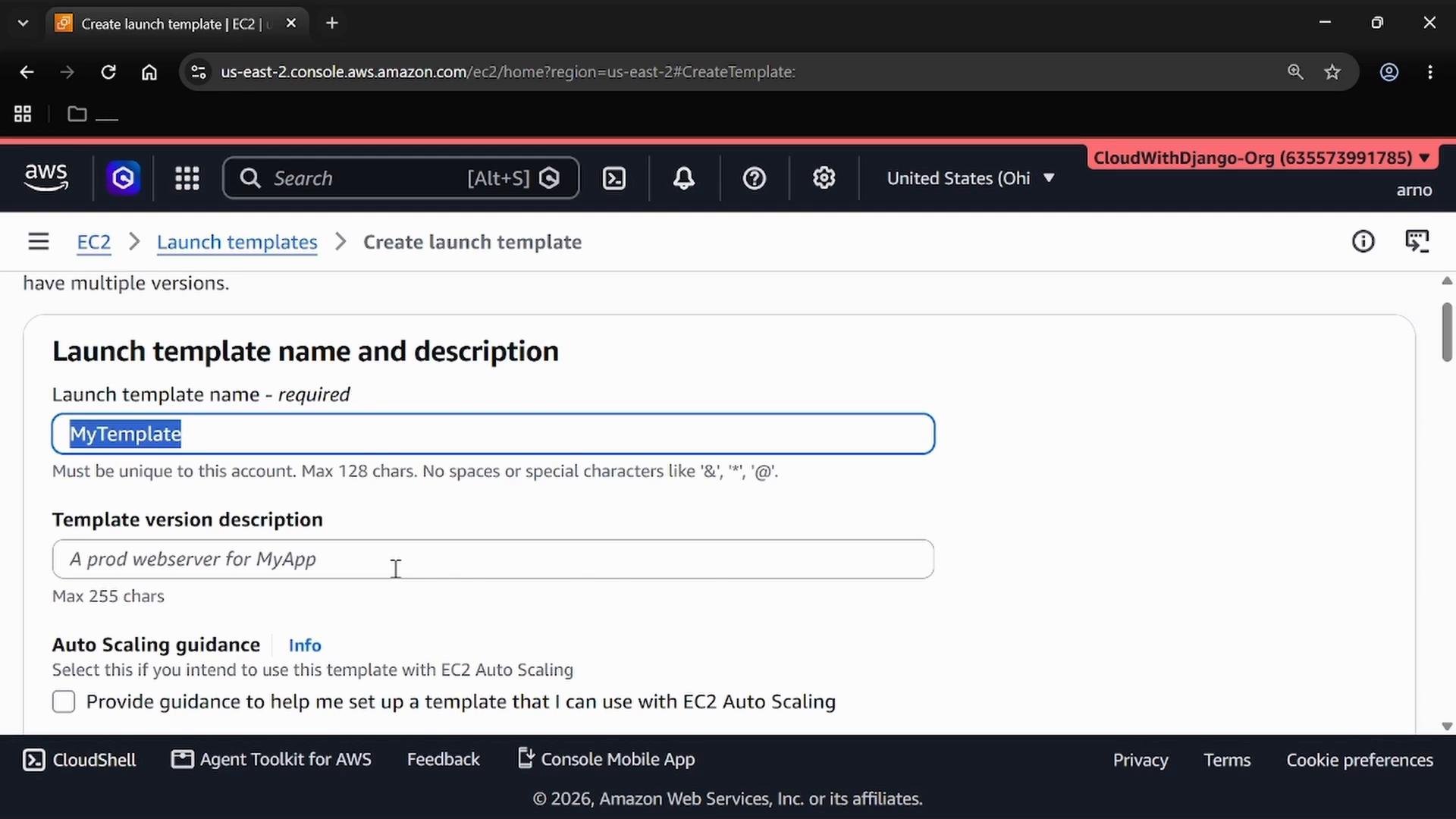The height and width of the screenshot is (819, 1456).
Task: Open the bookmarks folder icon
Action: (77, 115)
